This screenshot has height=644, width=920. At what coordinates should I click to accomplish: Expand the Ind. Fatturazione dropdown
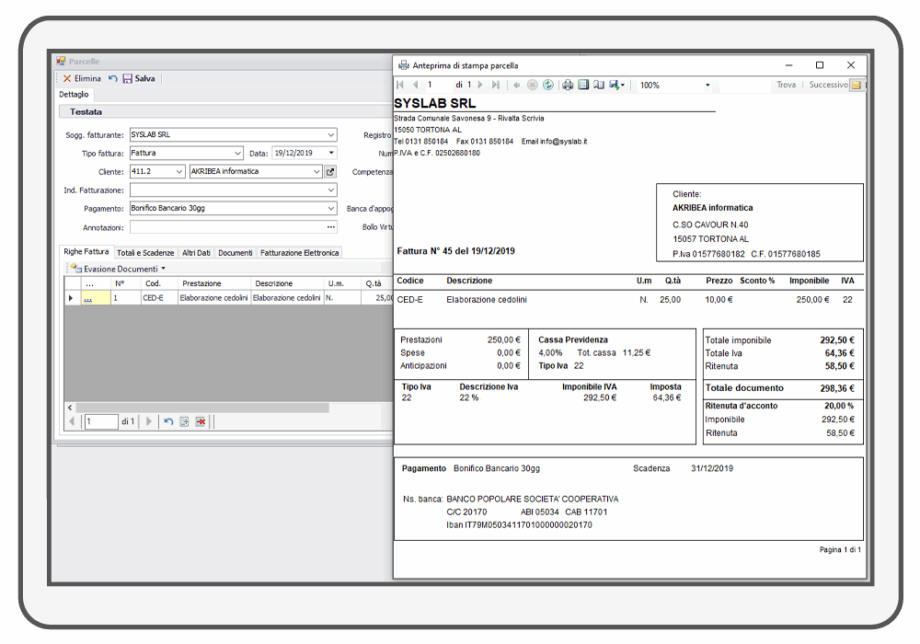point(331,190)
